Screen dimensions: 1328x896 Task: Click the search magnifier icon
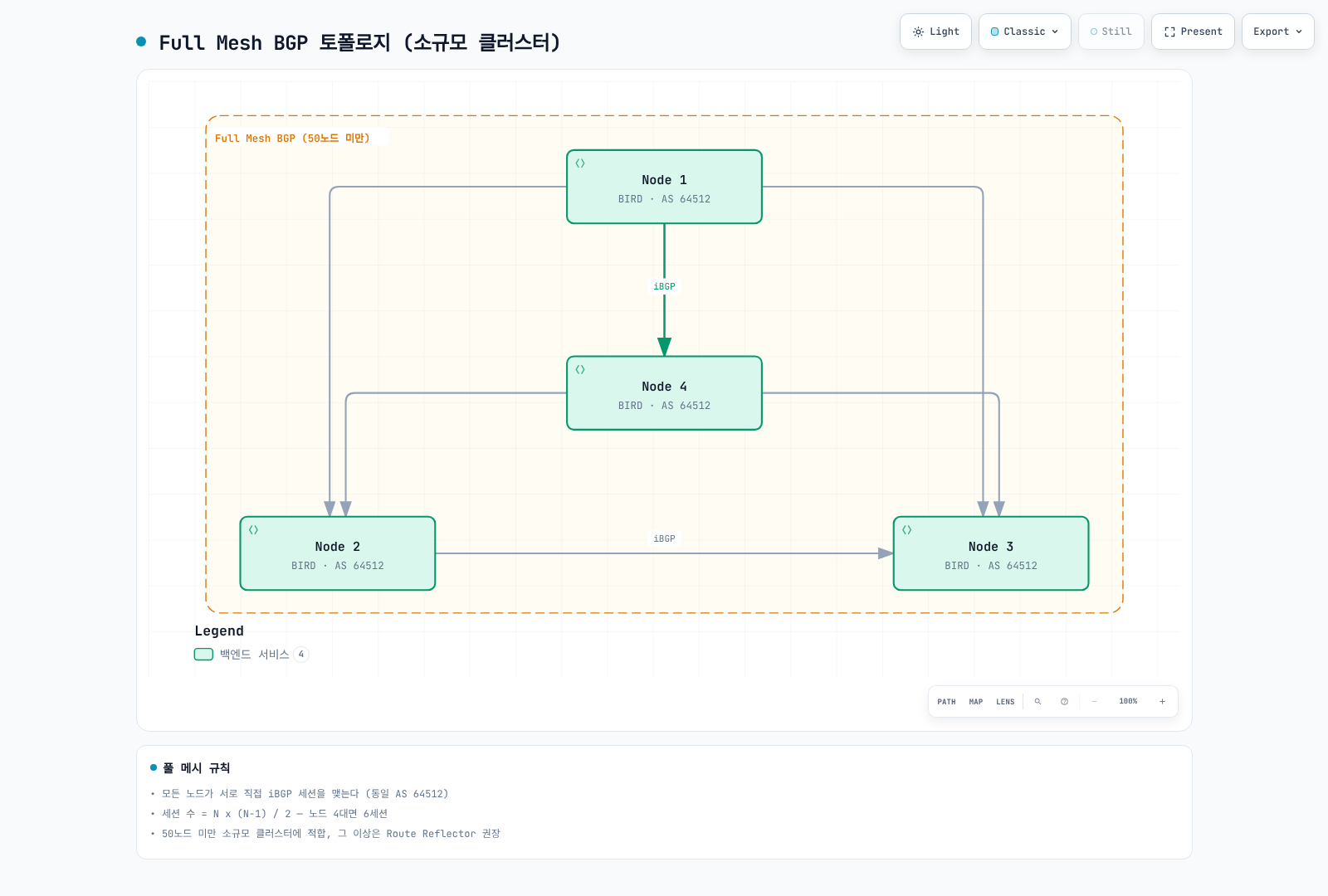1037,702
